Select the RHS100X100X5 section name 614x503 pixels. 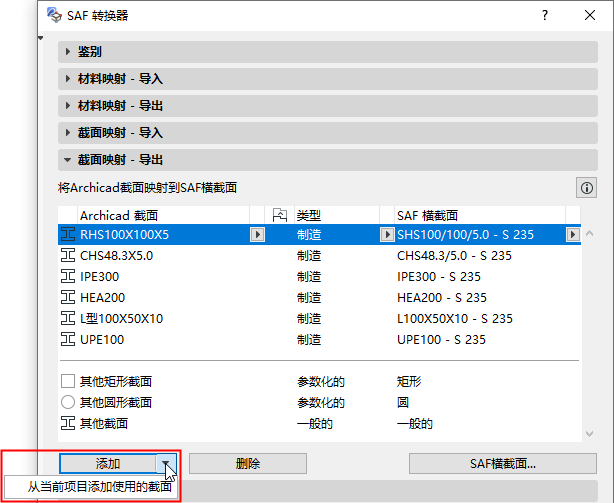[125, 234]
